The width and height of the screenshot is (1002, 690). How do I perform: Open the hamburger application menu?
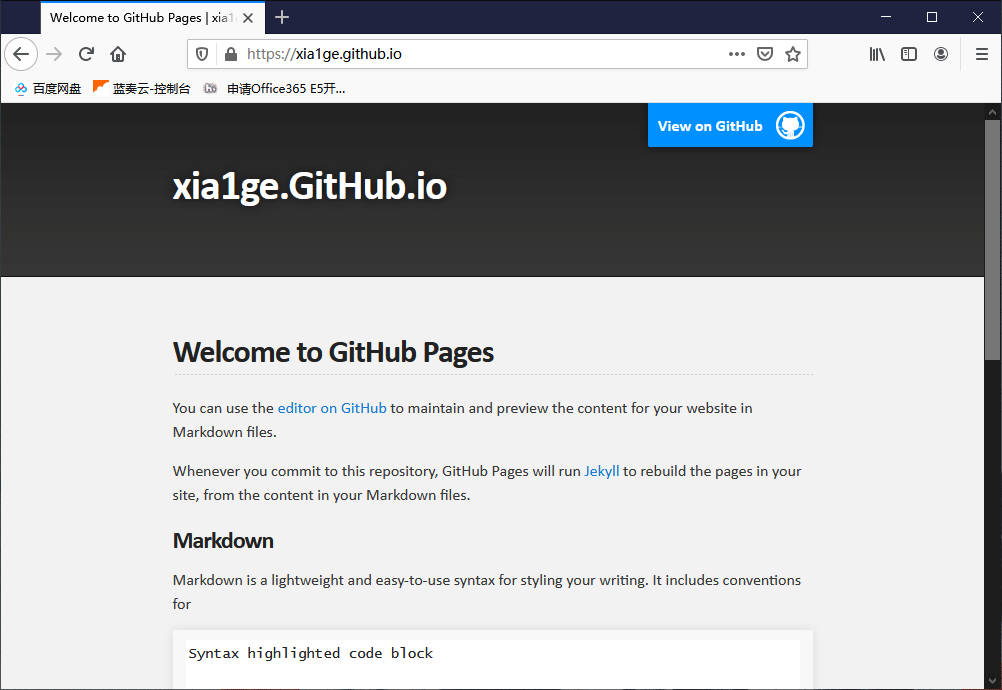[x=982, y=54]
